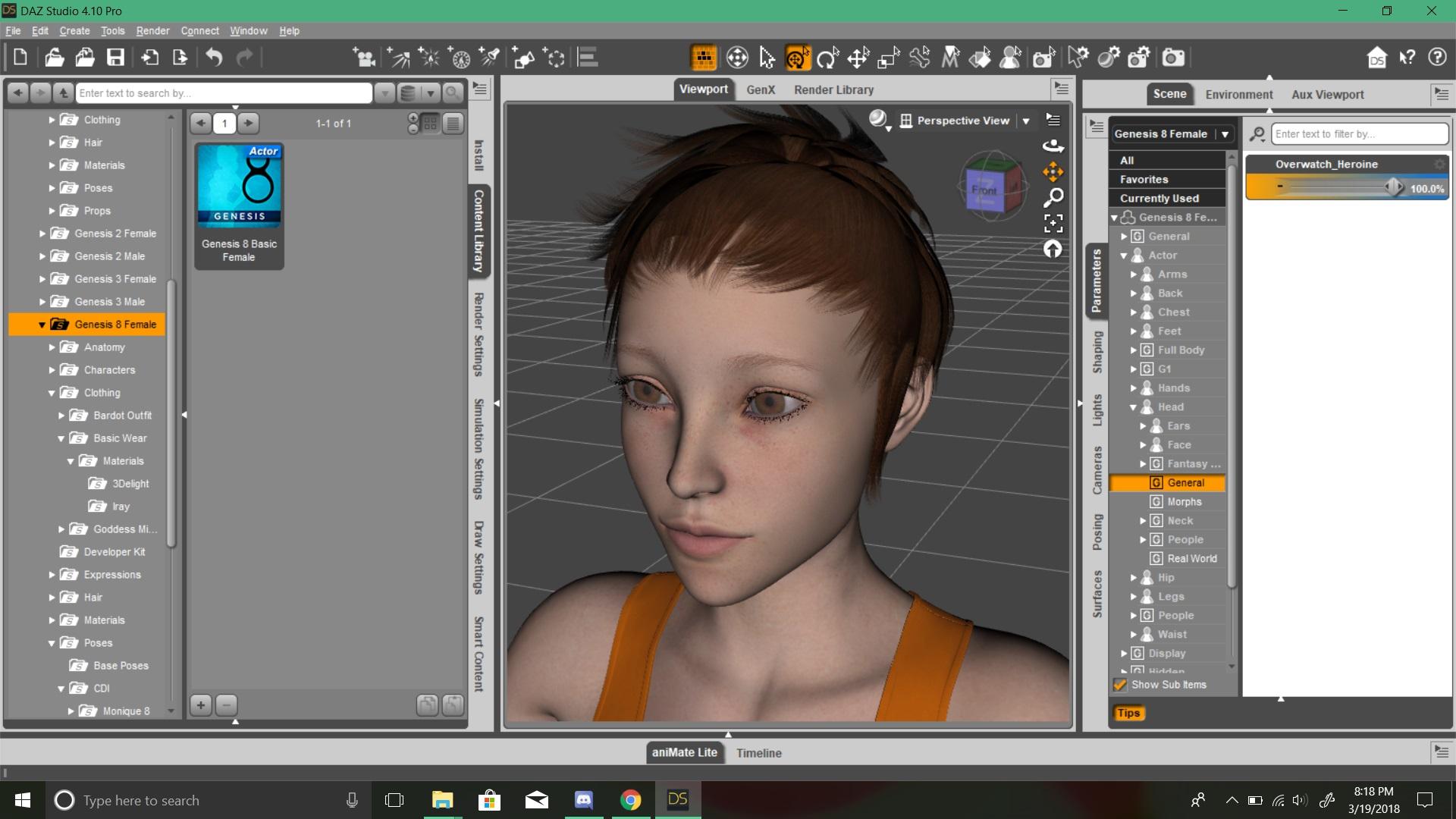
Task: Click the viewport zoom magnifier icon
Action: pyautogui.click(x=1053, y=198)
